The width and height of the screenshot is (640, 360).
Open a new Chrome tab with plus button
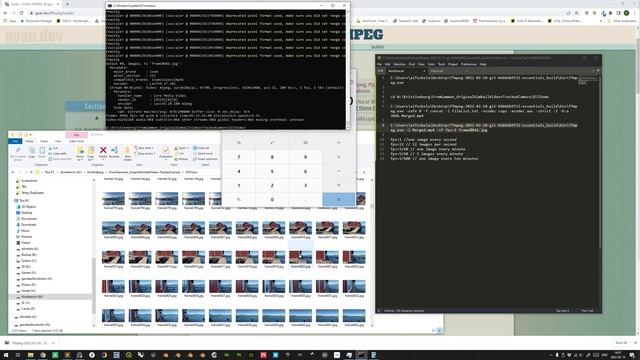pos(67,4)
